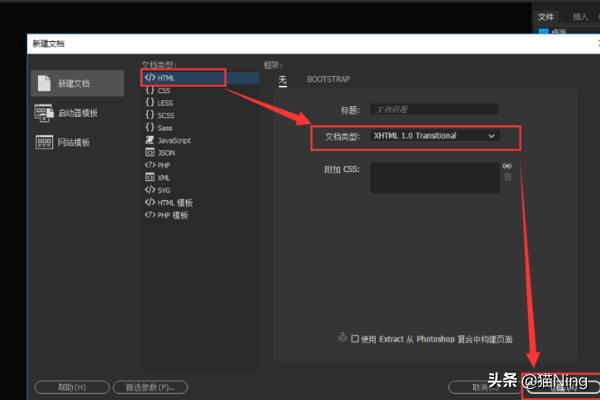Click the 标题 title input field

[434, 109]
